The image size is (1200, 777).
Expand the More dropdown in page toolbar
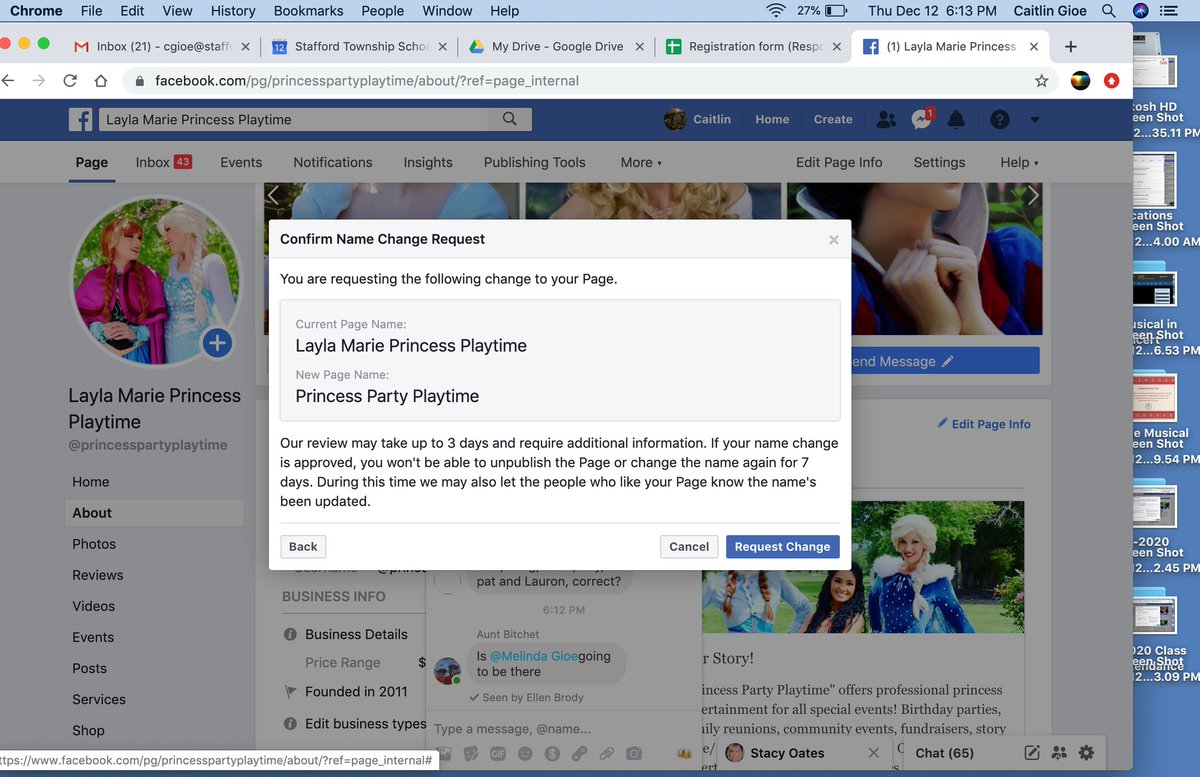pyautogui.click(x=641, y=162)
